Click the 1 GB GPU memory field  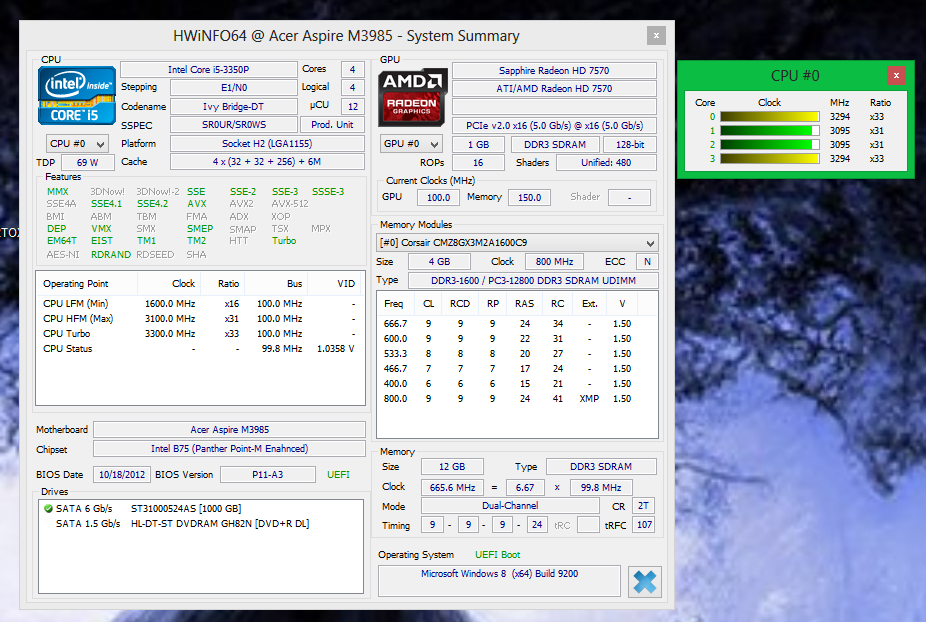pyautogui.click(x=478, y=144)
